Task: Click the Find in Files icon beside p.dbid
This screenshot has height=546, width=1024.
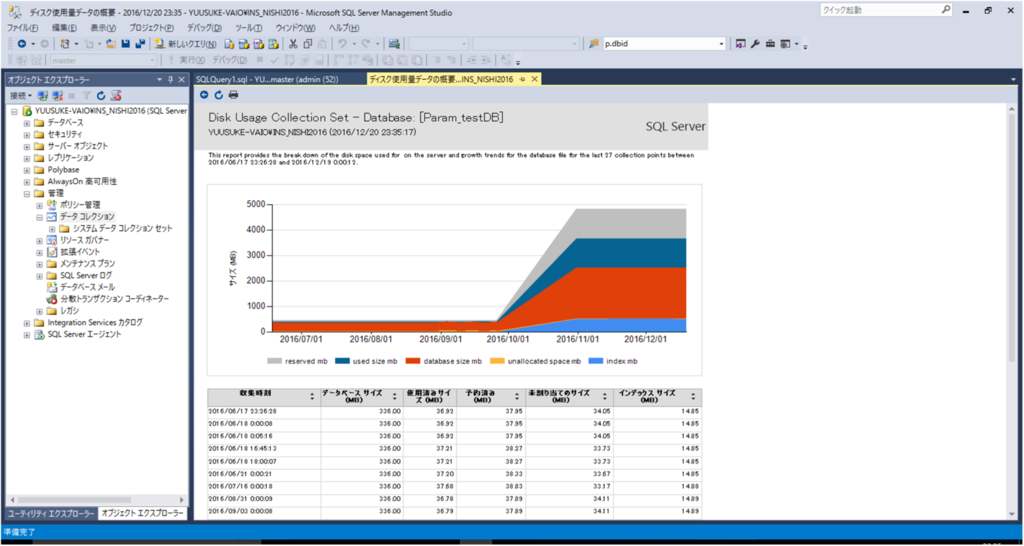Action: pyautogui.click(x=594, y=44)
